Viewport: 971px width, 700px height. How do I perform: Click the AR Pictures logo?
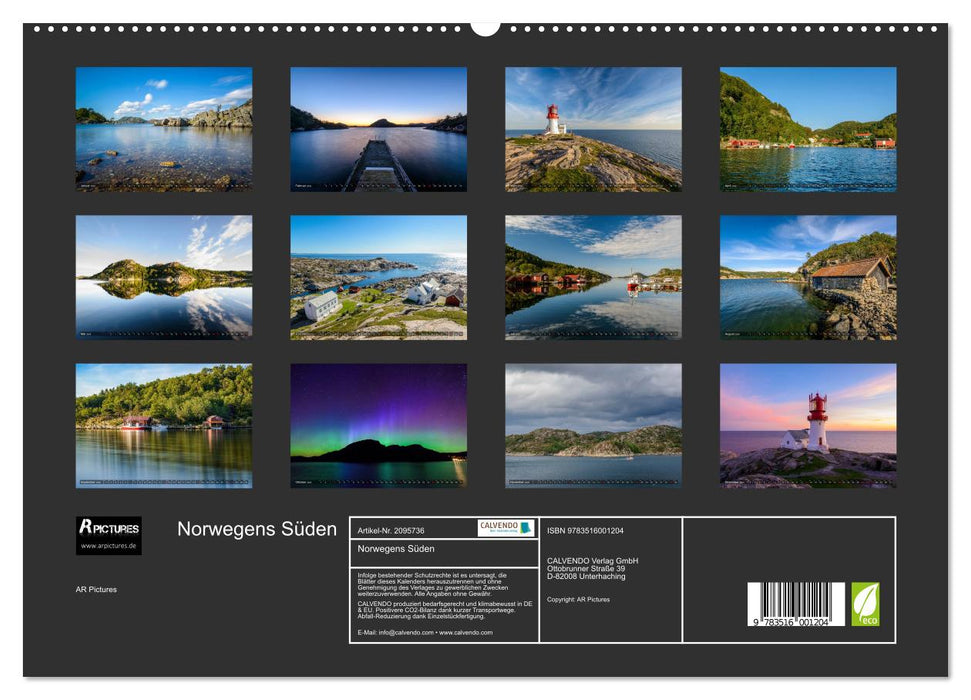[x=107, y=528]
